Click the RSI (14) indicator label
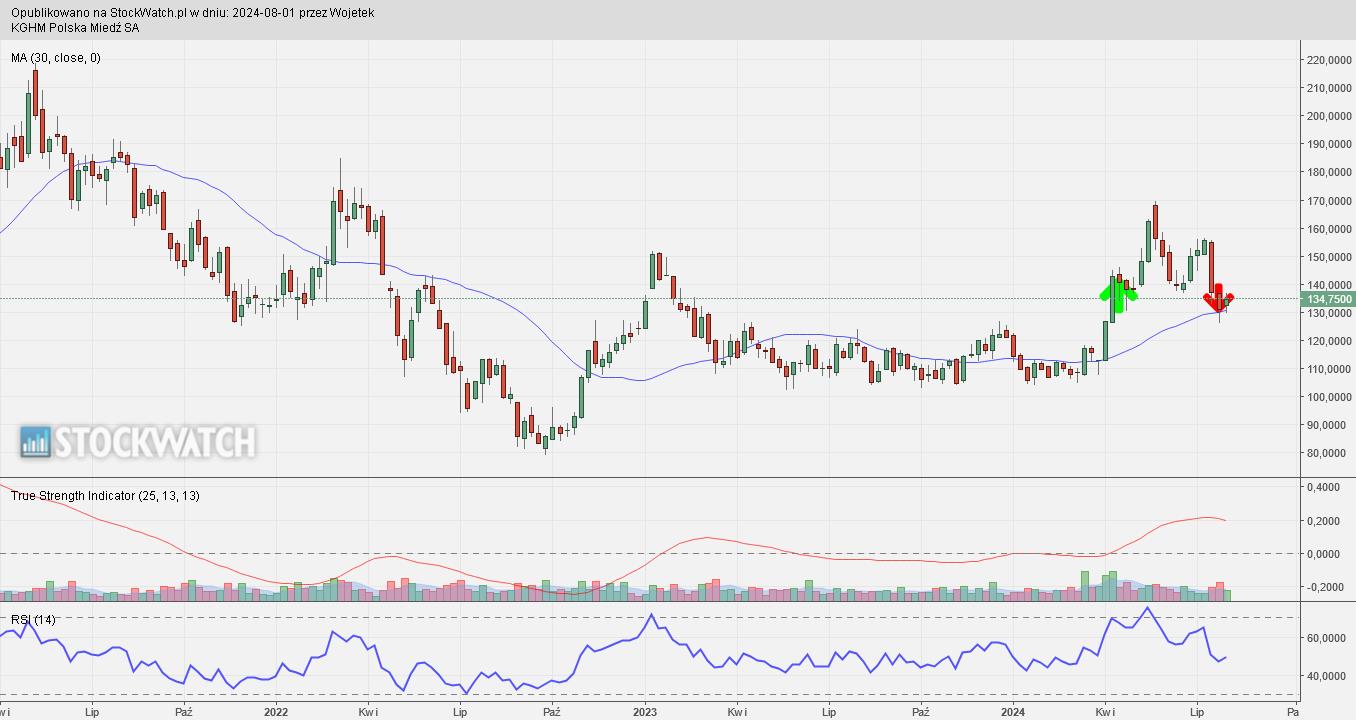This screenshot has width=1356, height=720. 34,620
